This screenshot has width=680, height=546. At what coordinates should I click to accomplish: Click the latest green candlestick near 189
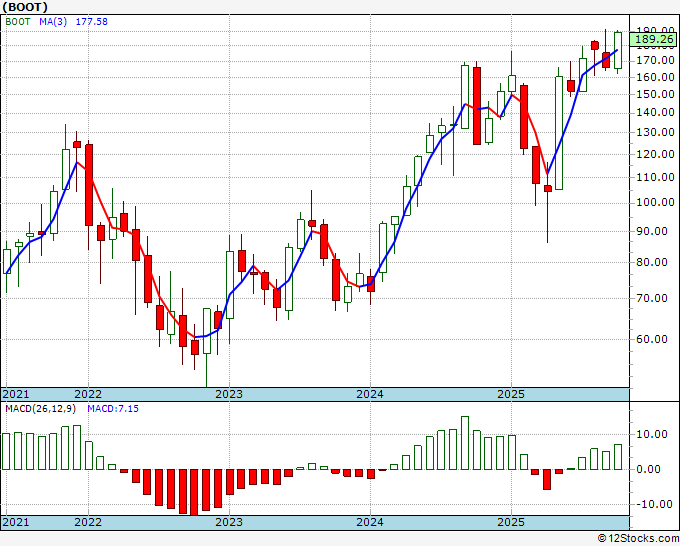618,50
